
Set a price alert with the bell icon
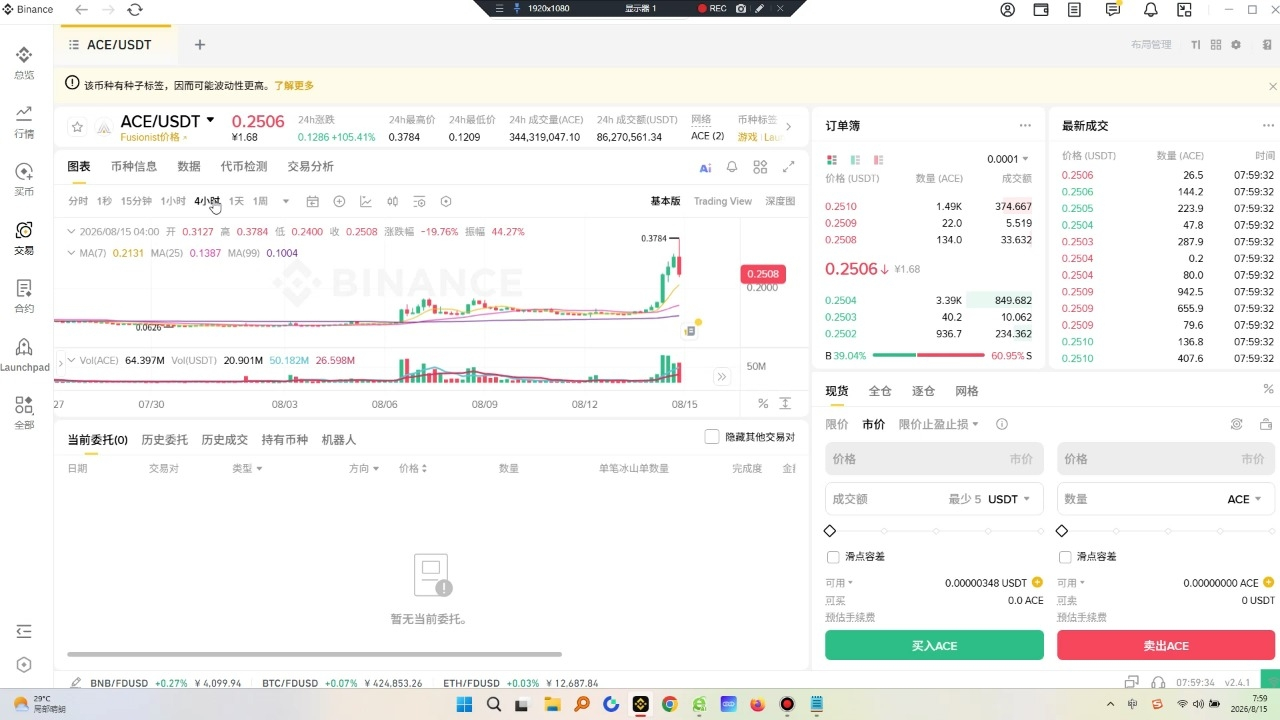pos(732,167)
